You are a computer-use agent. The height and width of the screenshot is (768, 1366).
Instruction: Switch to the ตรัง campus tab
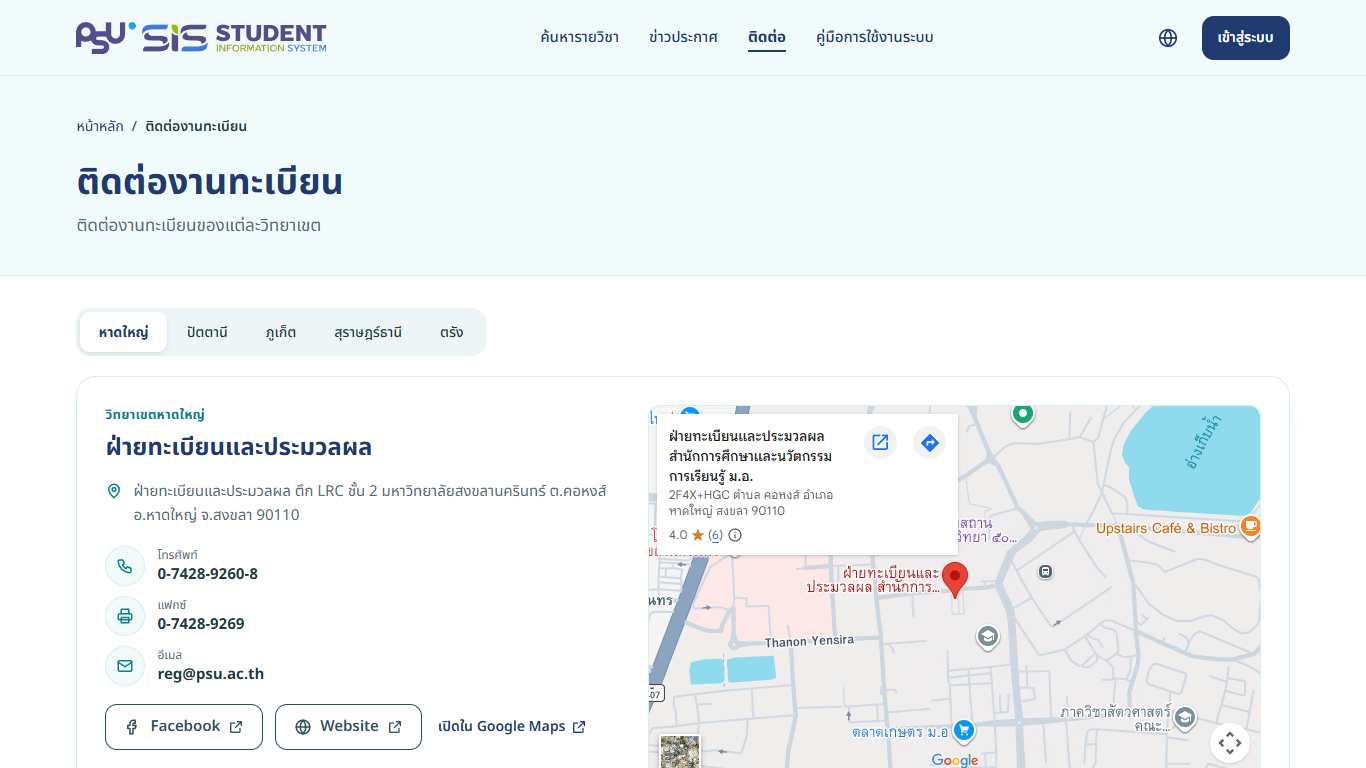coord(452,332)
